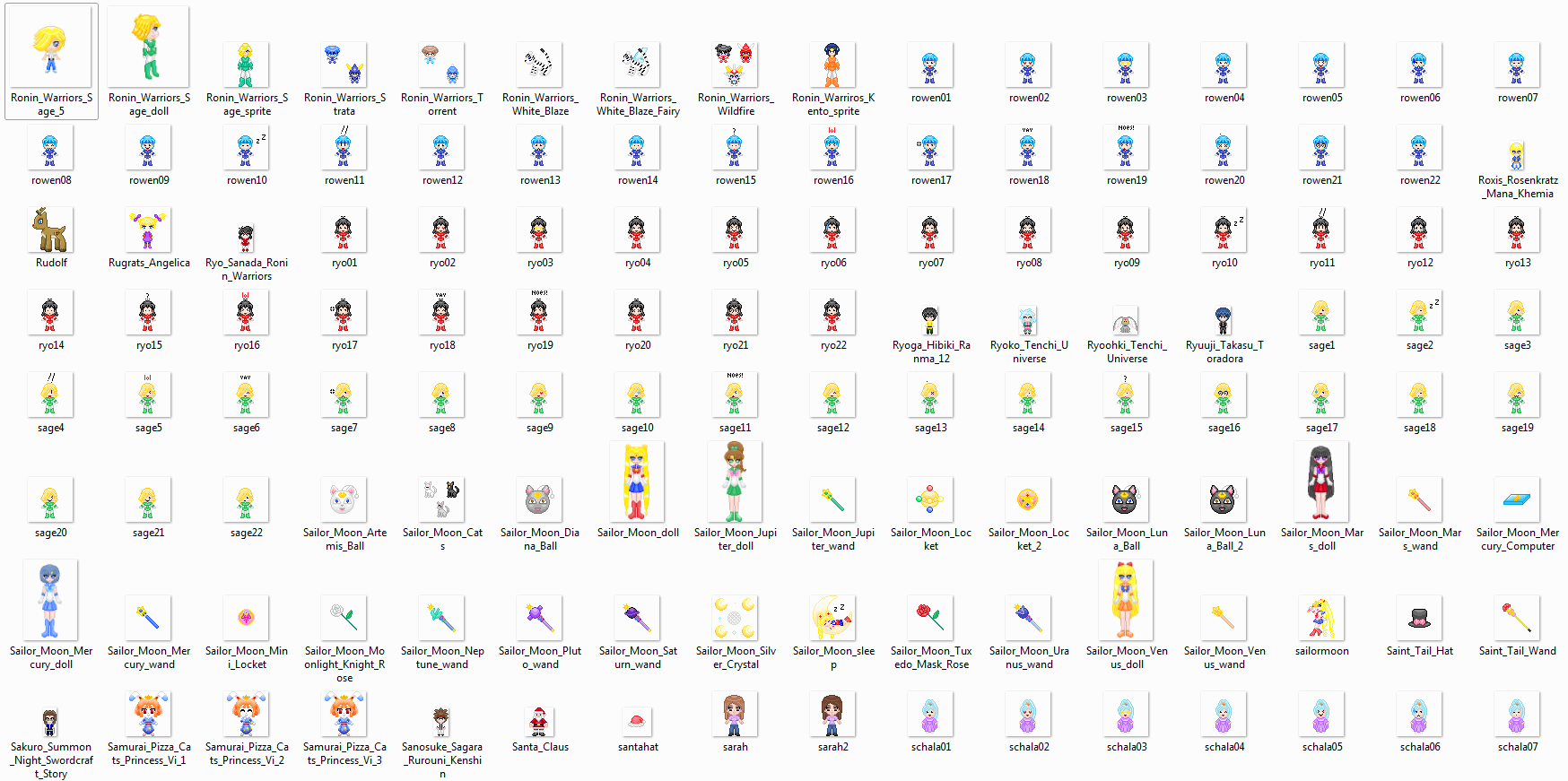Click the sarah2 character icon
The image size is (1568, 781).
(x=832, y=714)
